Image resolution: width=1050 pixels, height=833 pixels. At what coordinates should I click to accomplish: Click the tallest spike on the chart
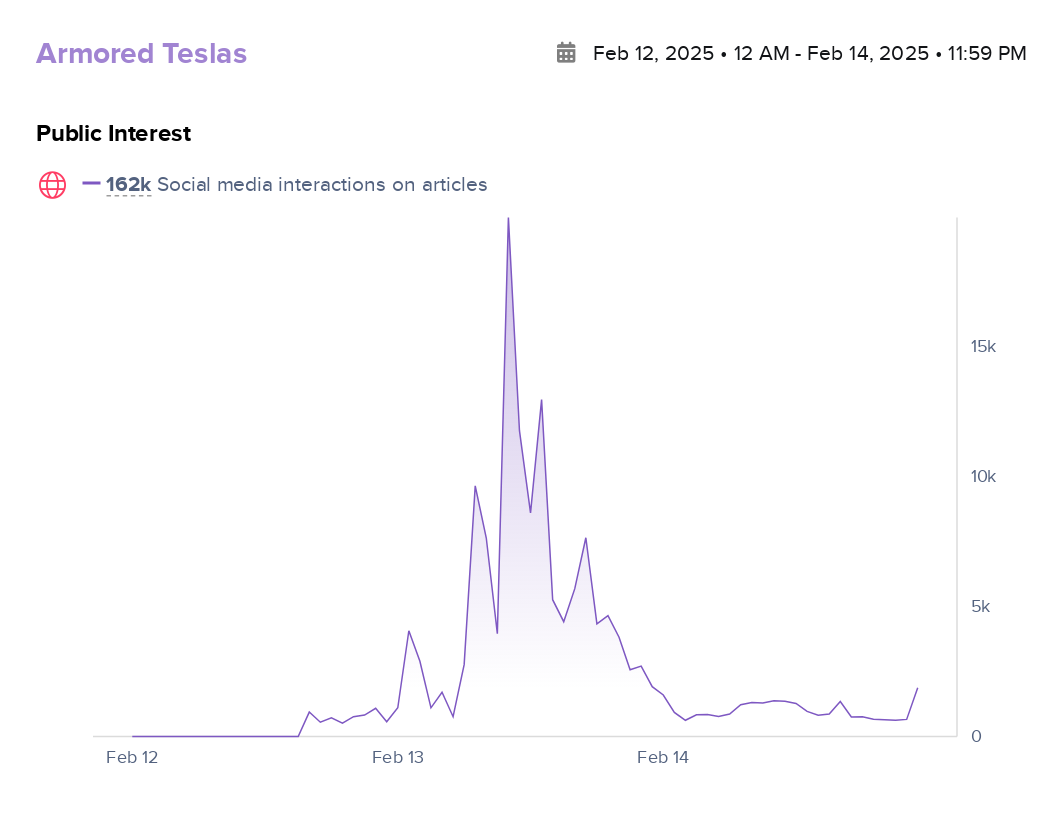[x=508, y=220]
